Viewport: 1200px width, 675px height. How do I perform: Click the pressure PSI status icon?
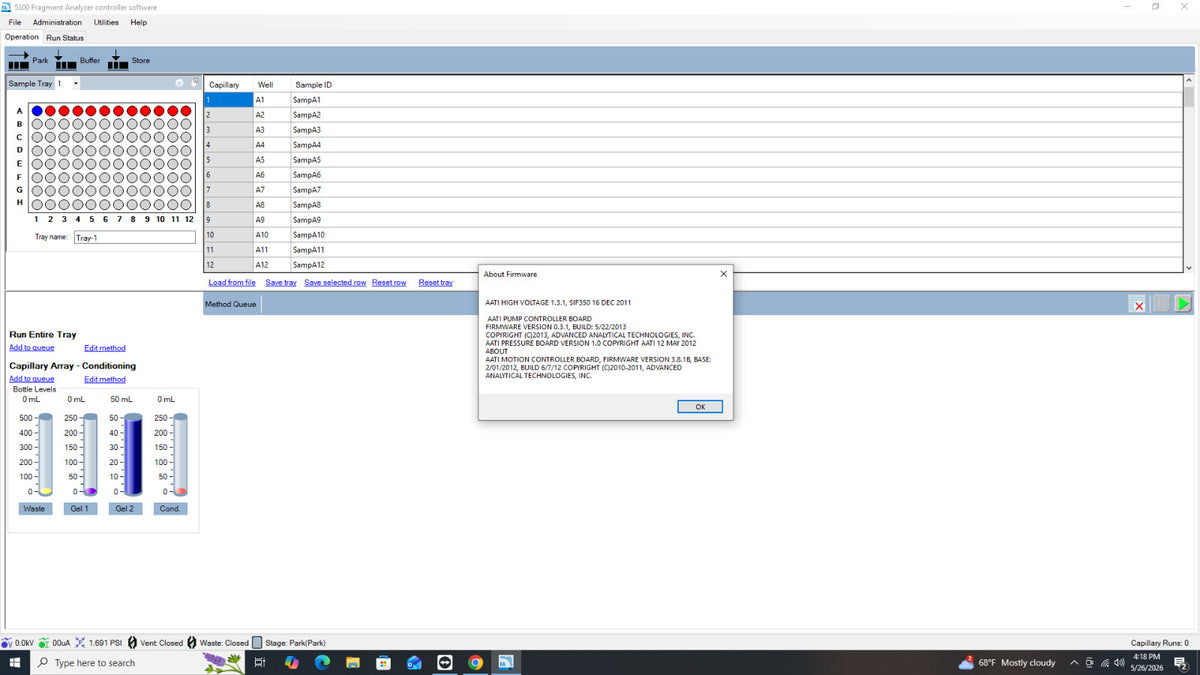tap(80, 643)
